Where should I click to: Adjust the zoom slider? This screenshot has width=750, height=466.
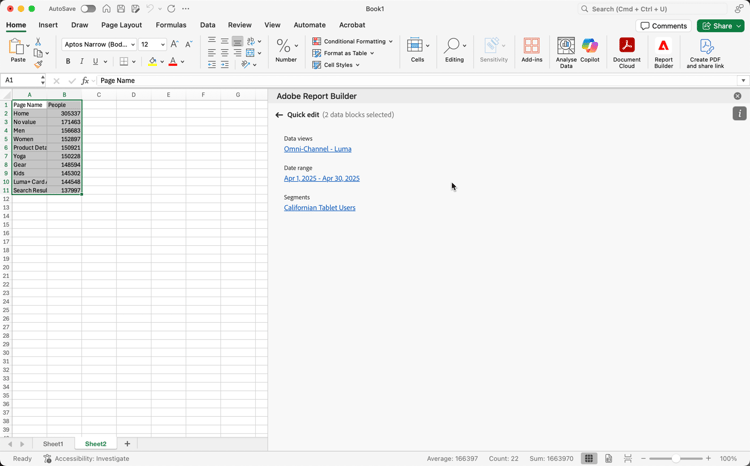(675, 458)
